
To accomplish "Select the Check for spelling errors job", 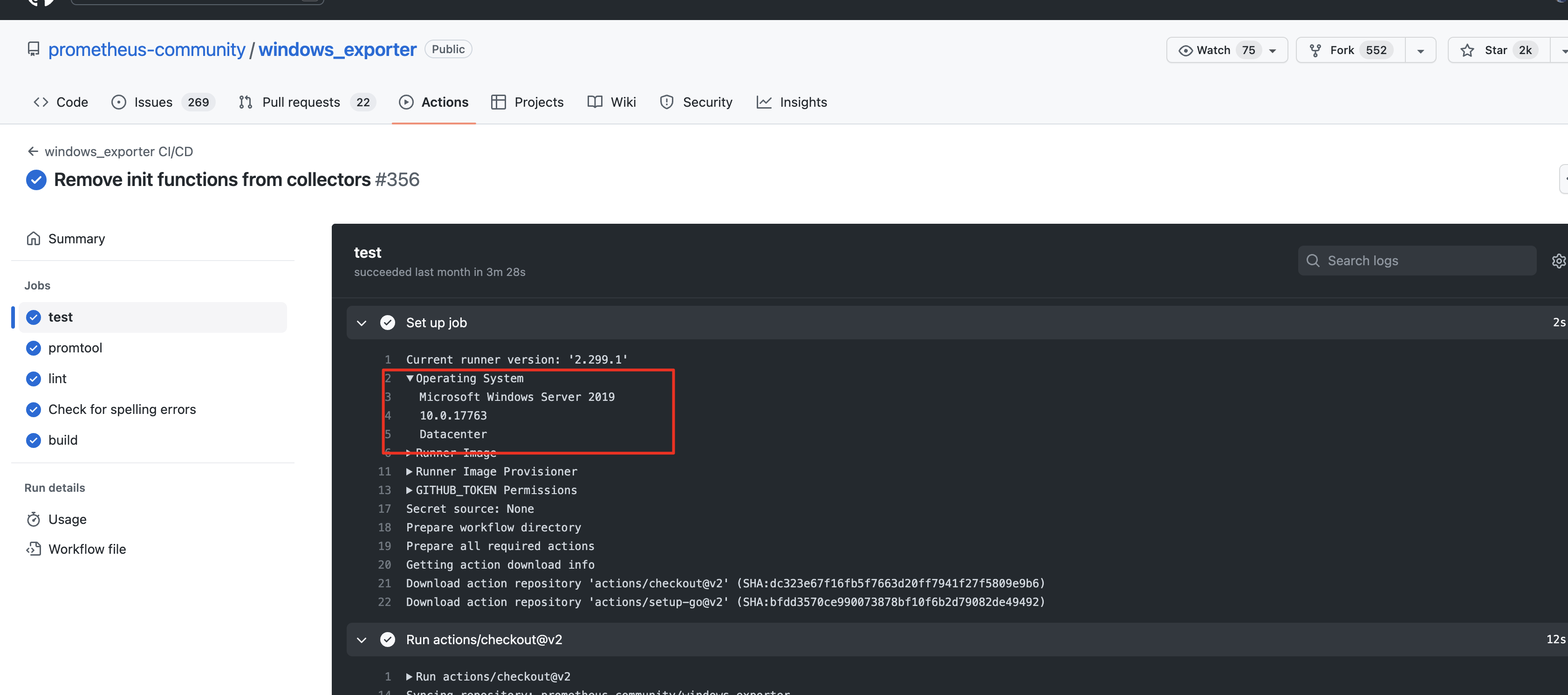I will 152,409.
